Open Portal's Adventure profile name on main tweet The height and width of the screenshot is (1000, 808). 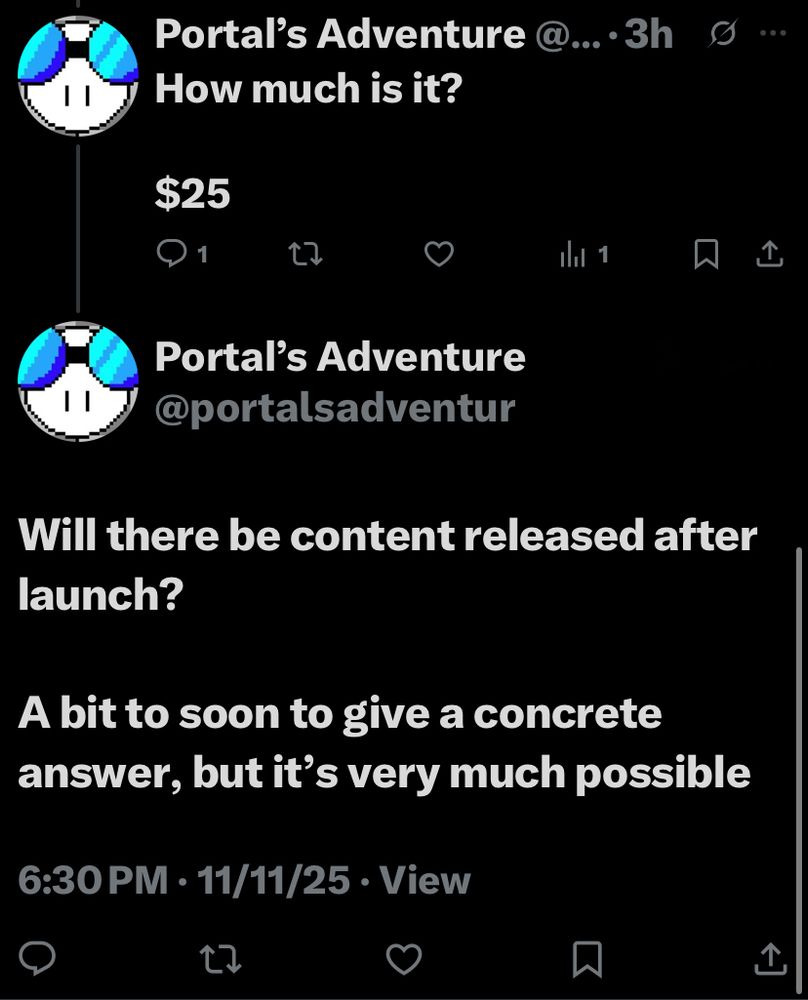[x=340, y=357]
